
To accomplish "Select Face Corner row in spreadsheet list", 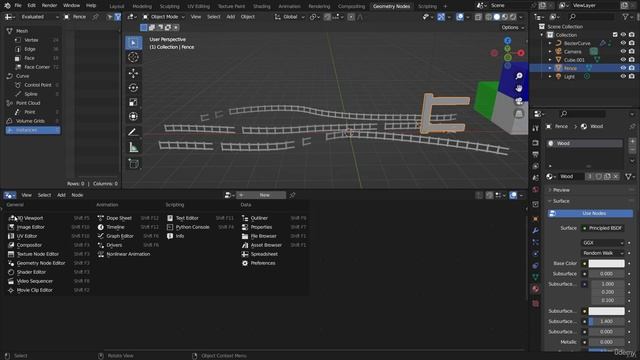I will [x=36, y=67].
